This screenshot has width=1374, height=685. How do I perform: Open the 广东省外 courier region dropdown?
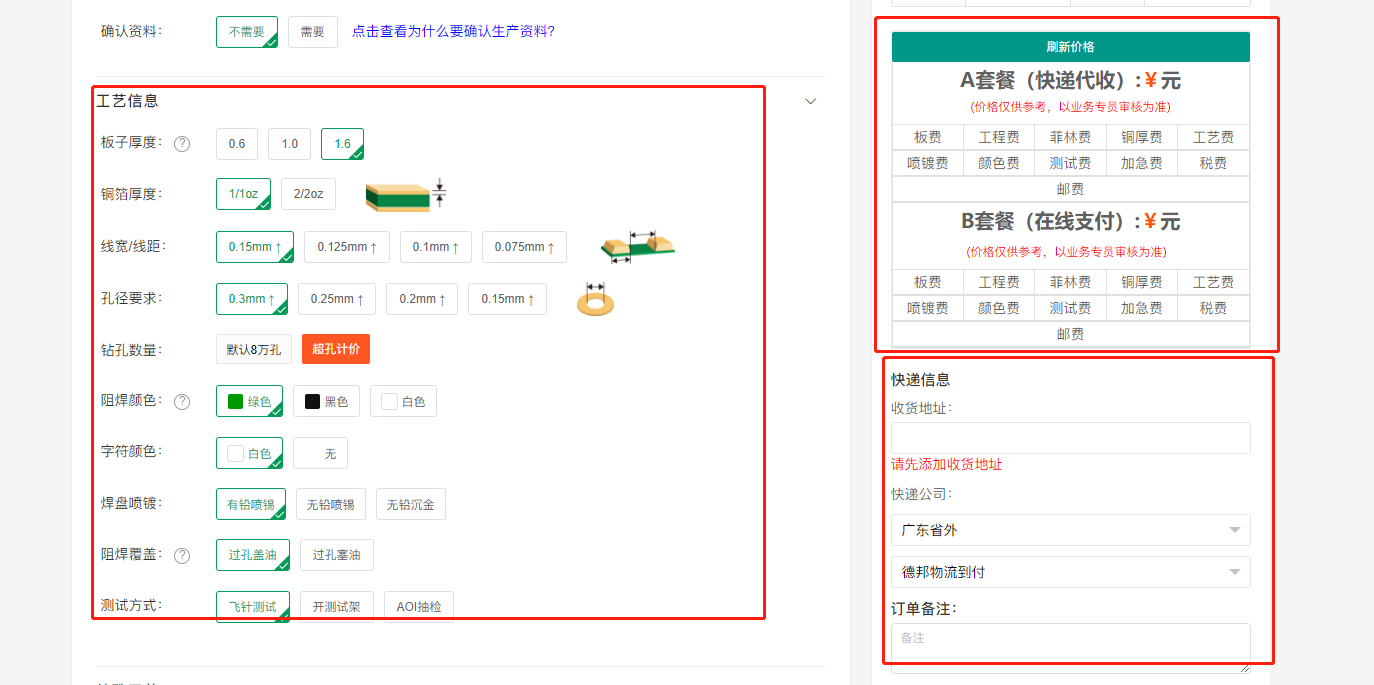click(1070, 530)
